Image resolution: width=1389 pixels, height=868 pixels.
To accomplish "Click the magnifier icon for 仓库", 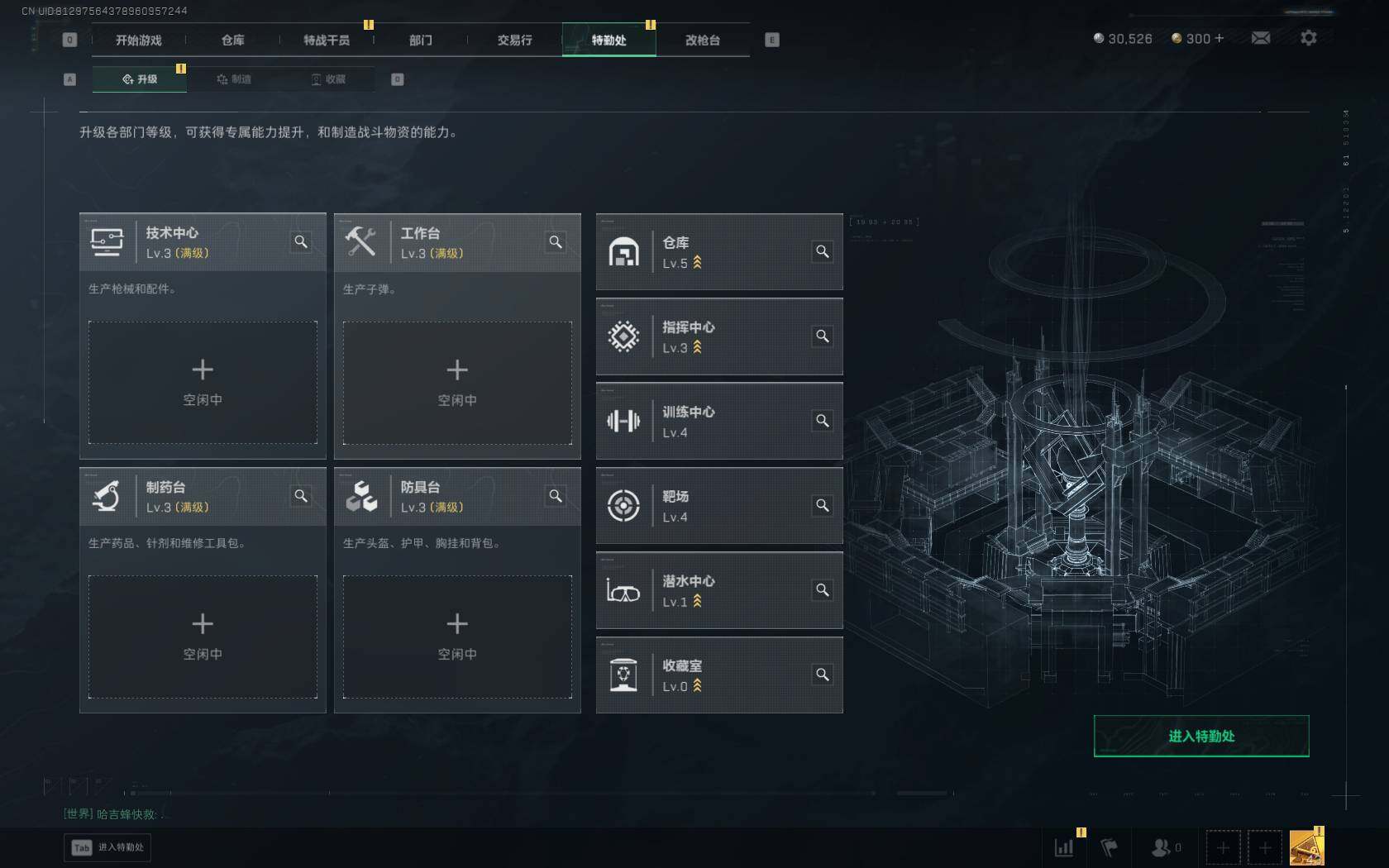I will click(823, 251).
